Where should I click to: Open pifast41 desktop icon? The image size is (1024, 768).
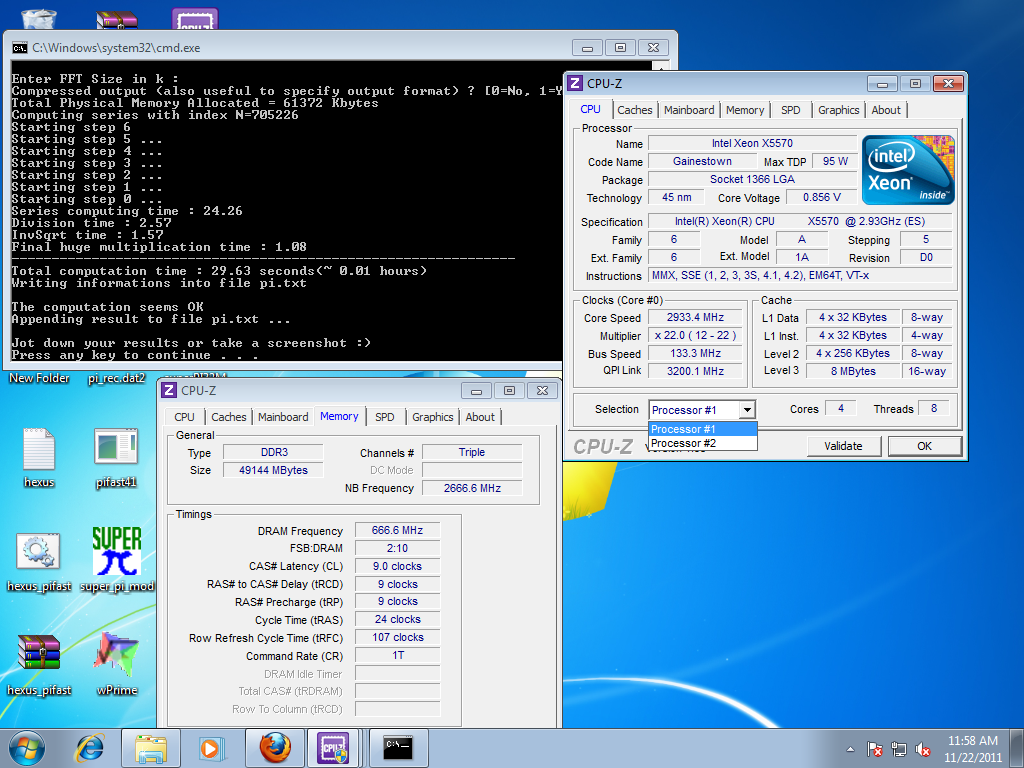116,458
